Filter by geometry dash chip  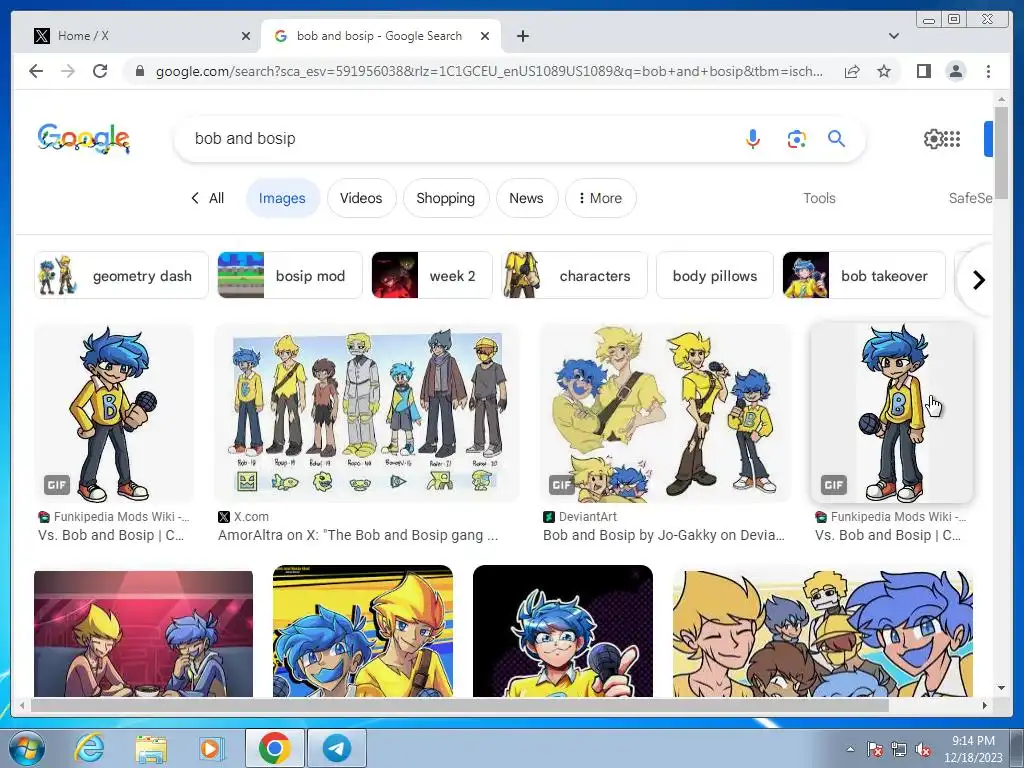pyautogui.click(x=121, y=276)
